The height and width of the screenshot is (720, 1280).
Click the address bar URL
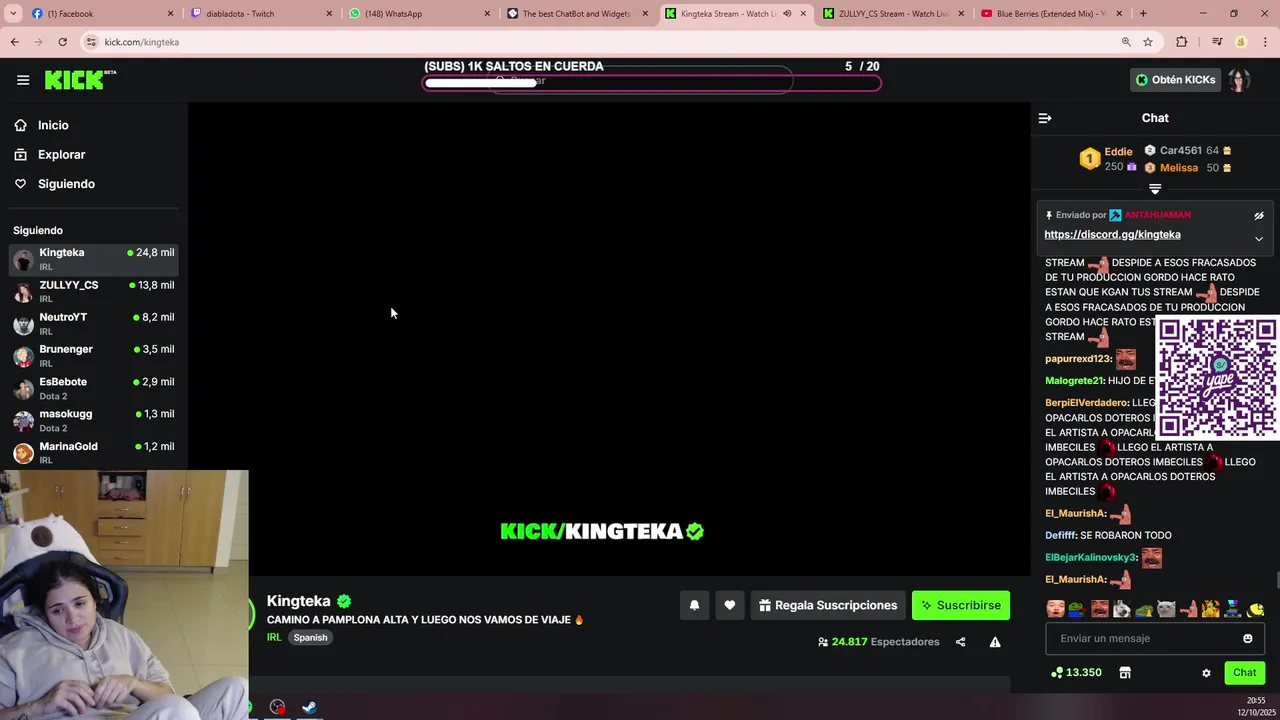141,42
